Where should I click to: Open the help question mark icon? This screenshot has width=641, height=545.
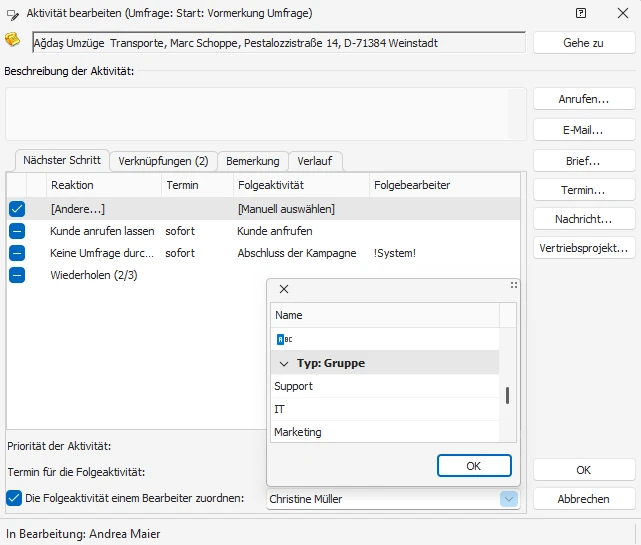[x=580, y=13]
